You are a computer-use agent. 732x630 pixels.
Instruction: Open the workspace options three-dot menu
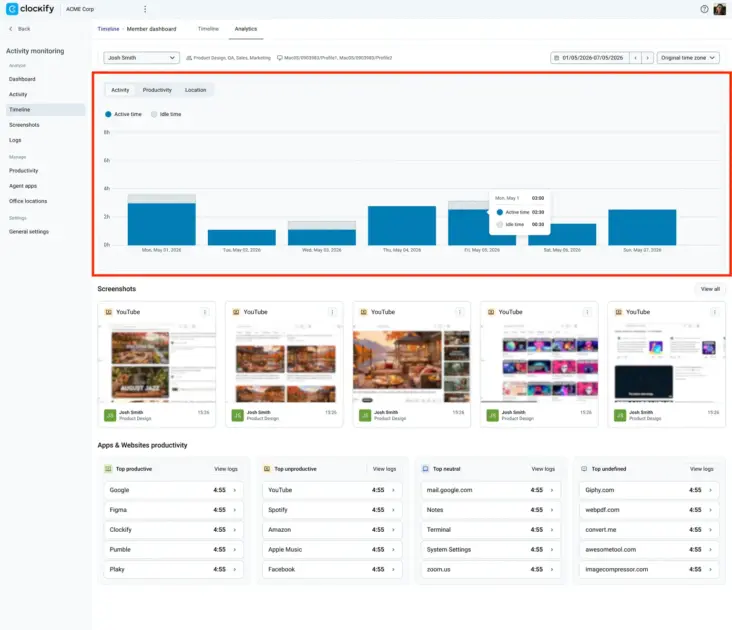point(145,9)
